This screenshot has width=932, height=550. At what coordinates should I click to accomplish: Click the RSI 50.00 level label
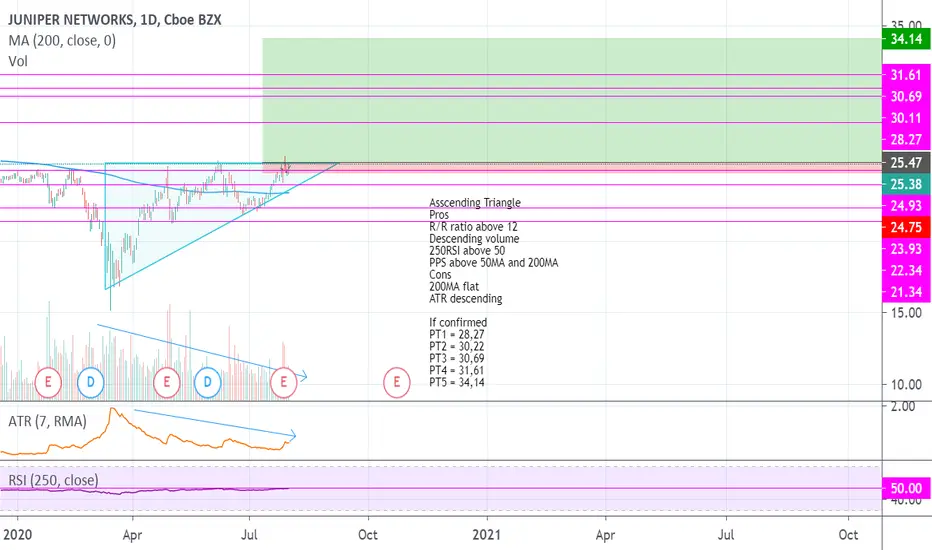tap(906, 488)
